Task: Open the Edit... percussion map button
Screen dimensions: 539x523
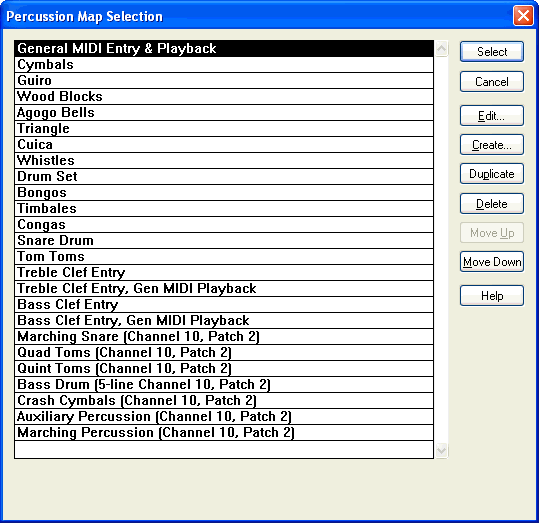Action: click(492, 116)
